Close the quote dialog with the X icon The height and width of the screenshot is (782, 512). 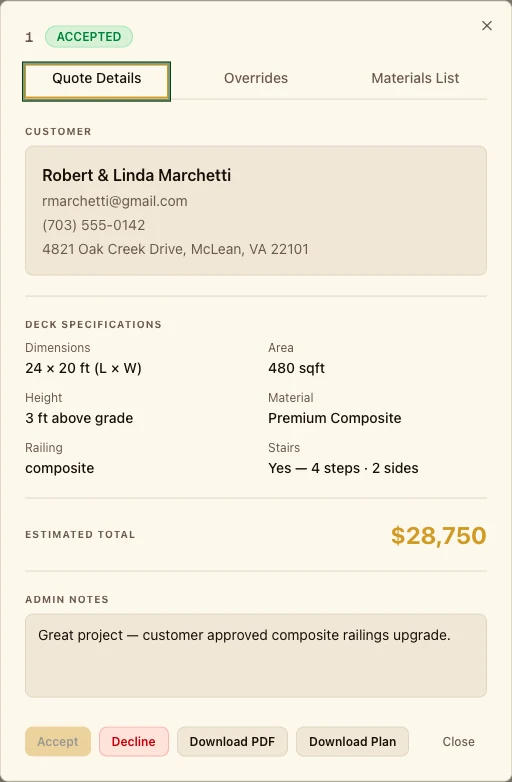[487, 25]
